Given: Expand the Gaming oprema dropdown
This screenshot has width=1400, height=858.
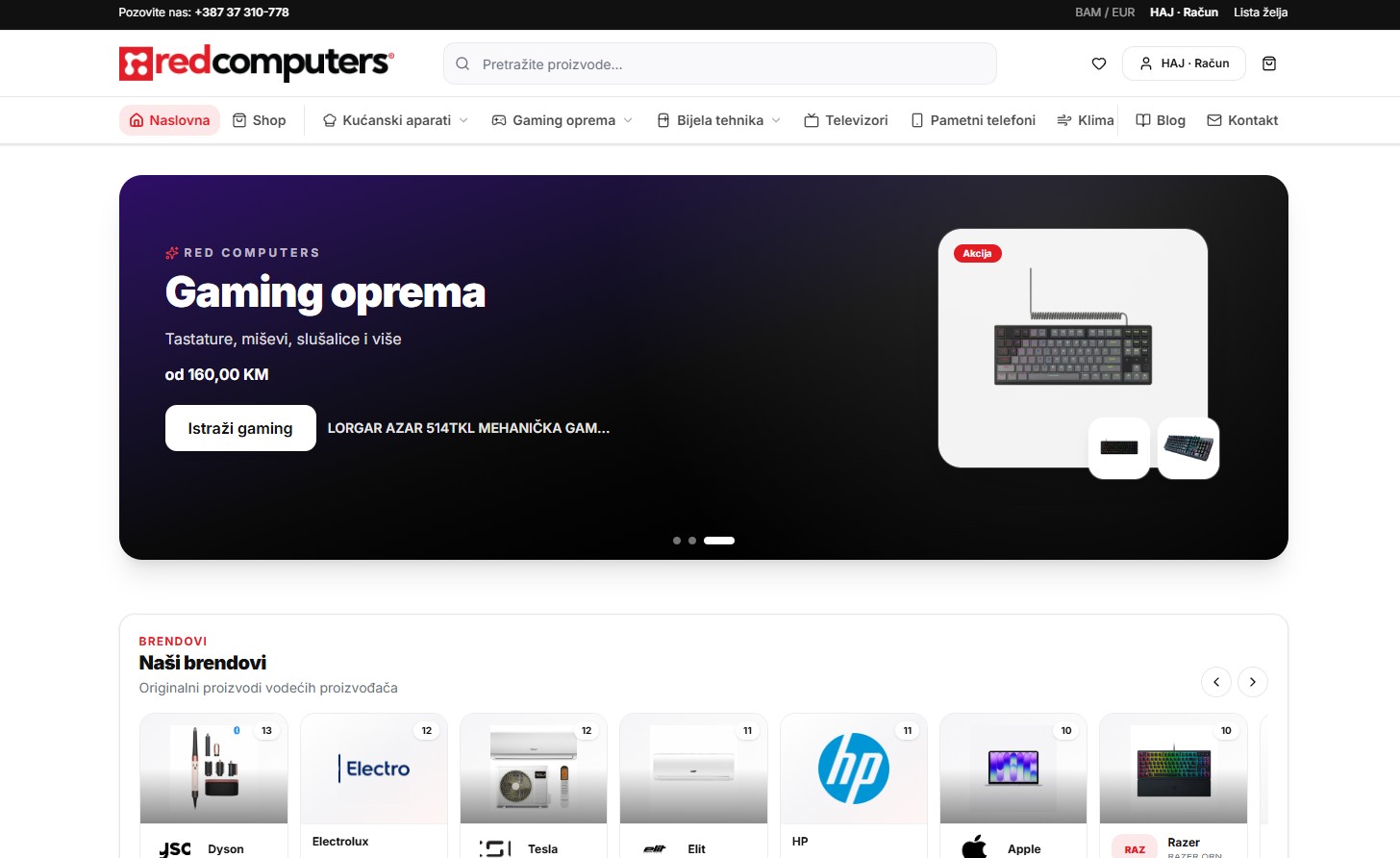Looking at the screenshot, I should point(562,120).
